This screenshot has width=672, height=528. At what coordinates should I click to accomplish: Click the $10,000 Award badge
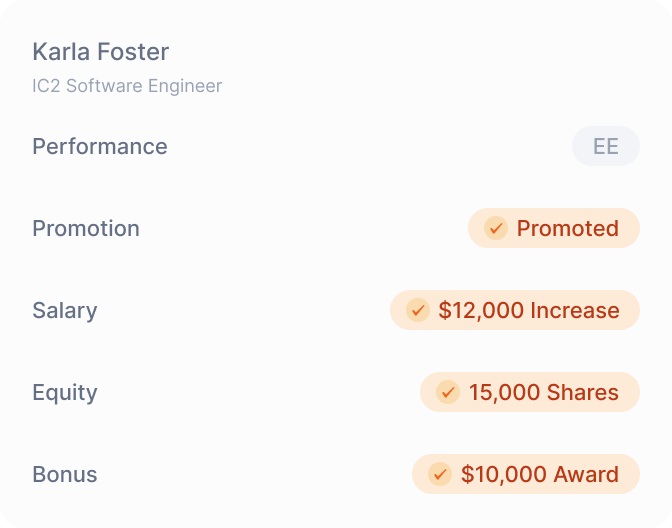[x=525, y=474]
